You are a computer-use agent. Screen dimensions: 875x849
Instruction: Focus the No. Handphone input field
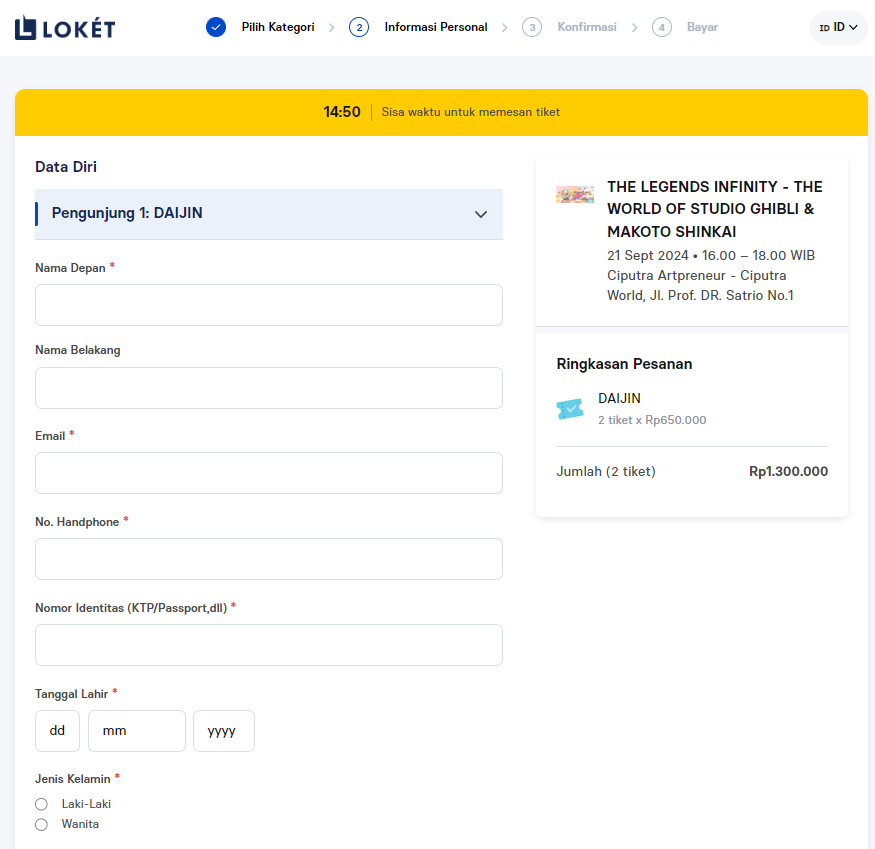[269, 559]
